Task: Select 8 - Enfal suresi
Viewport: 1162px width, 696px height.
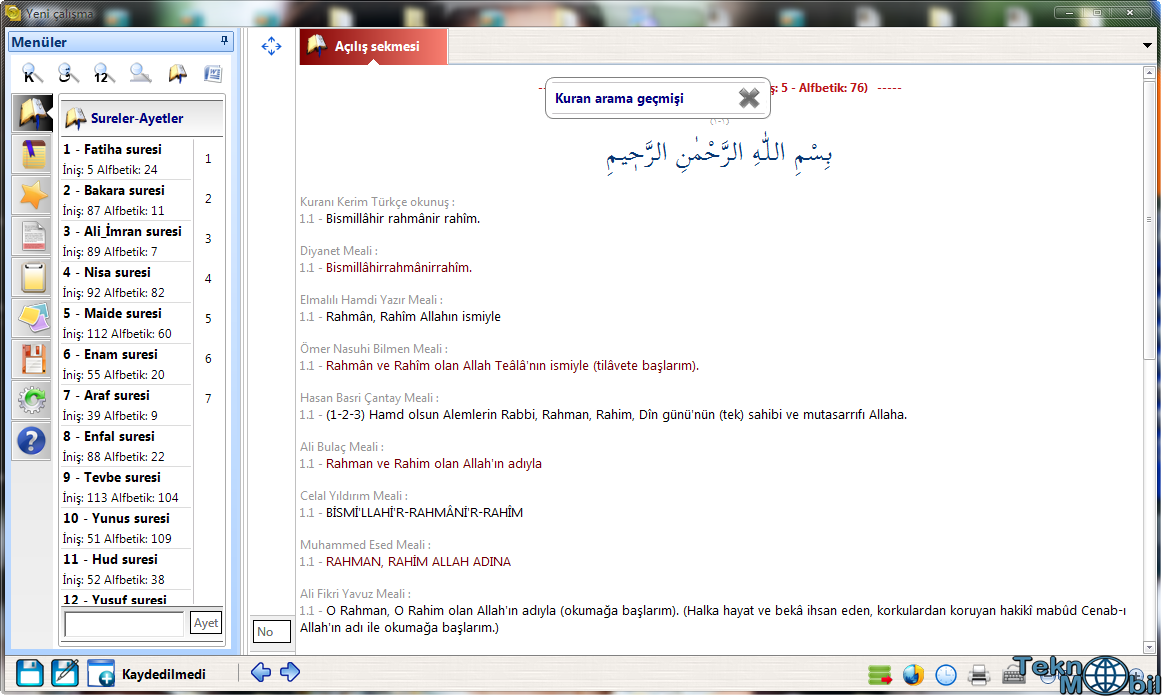Action: pyautogui.click(x=126, y=445)
